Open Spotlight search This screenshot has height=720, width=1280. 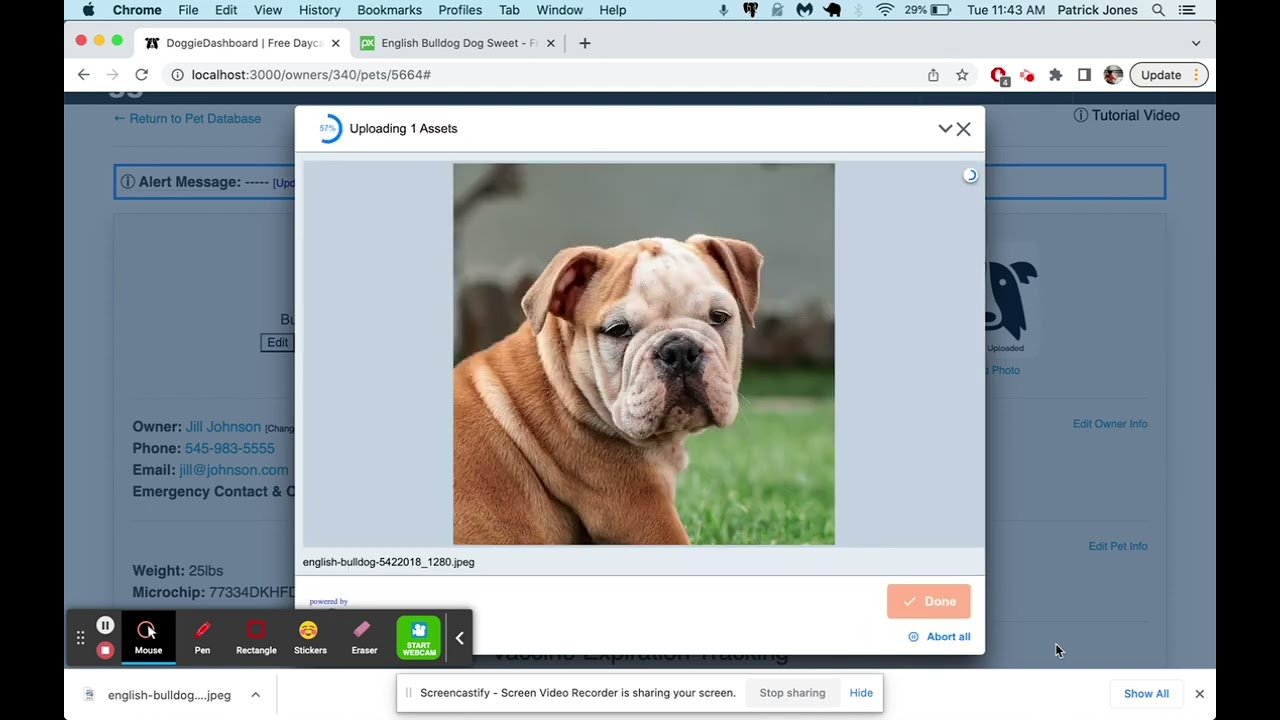tap(1158, 10)
